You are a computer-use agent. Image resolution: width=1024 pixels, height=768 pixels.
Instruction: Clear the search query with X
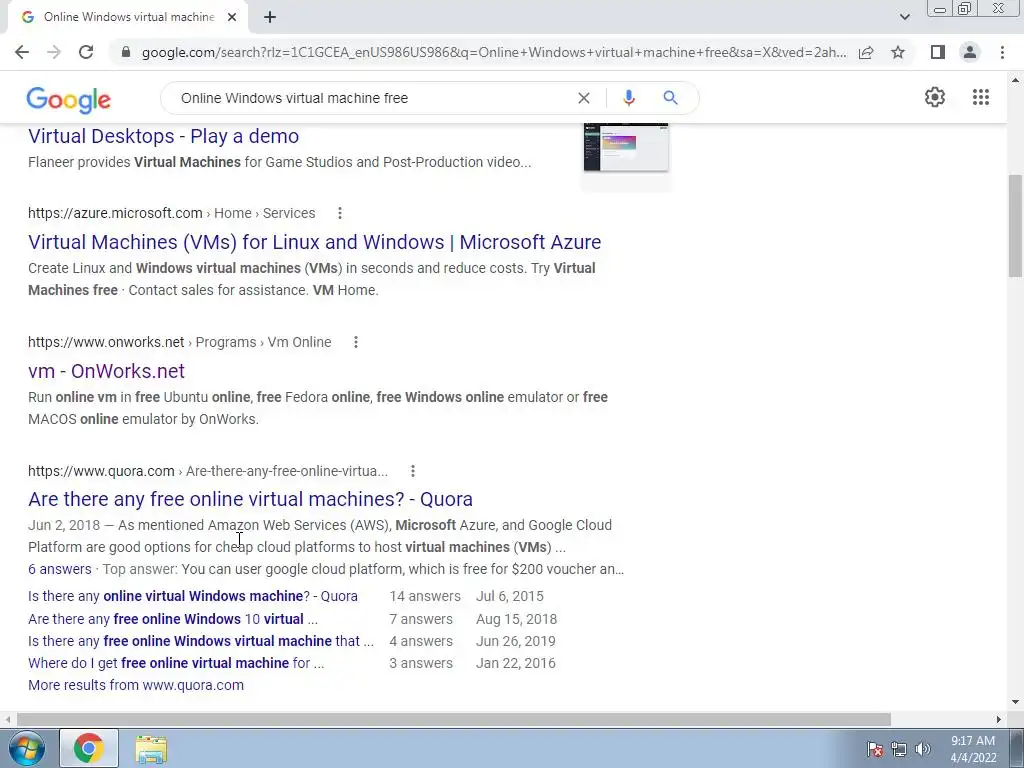point(584,98)
